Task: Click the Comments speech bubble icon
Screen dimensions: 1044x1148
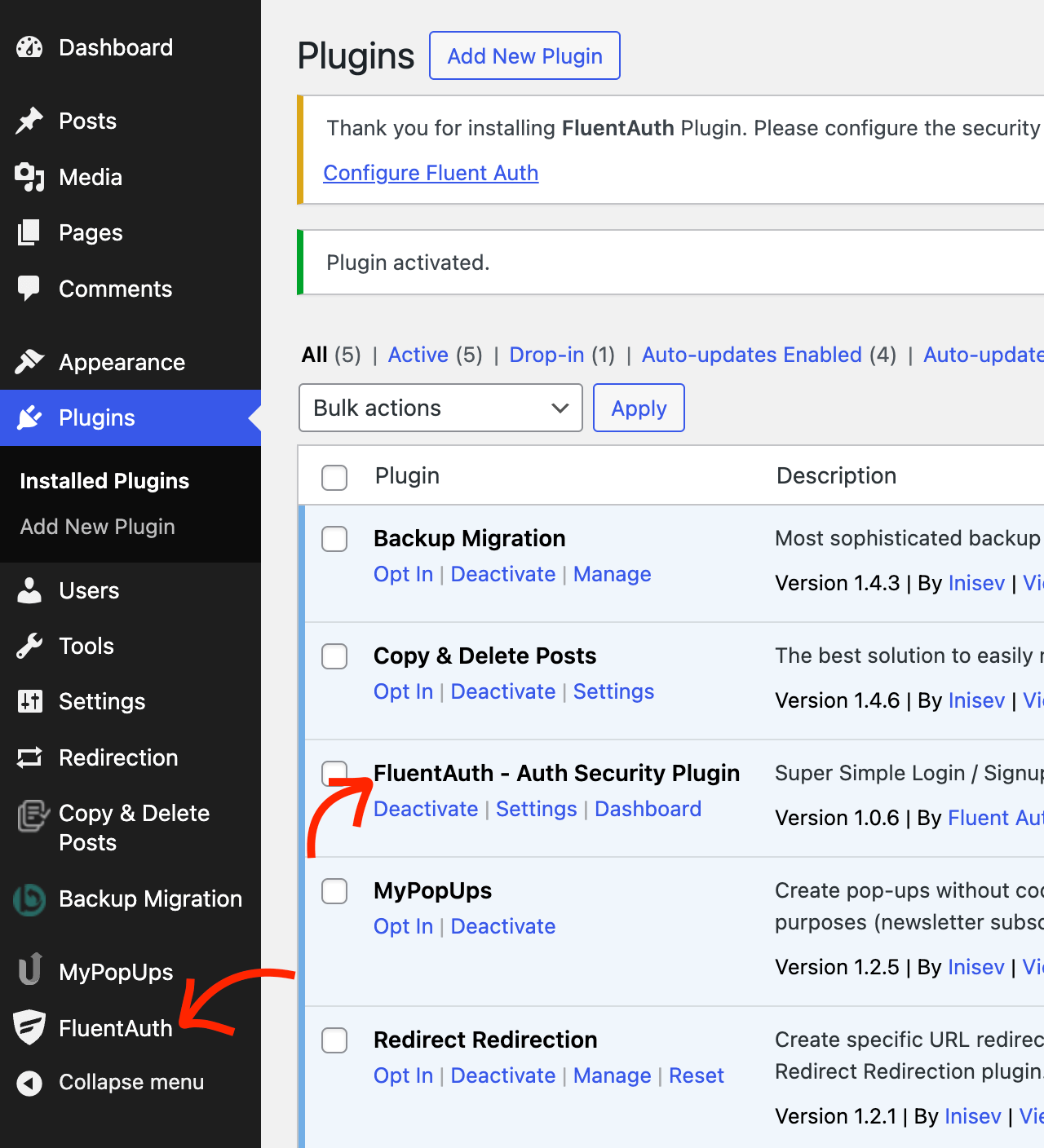Action: point(29,288)
